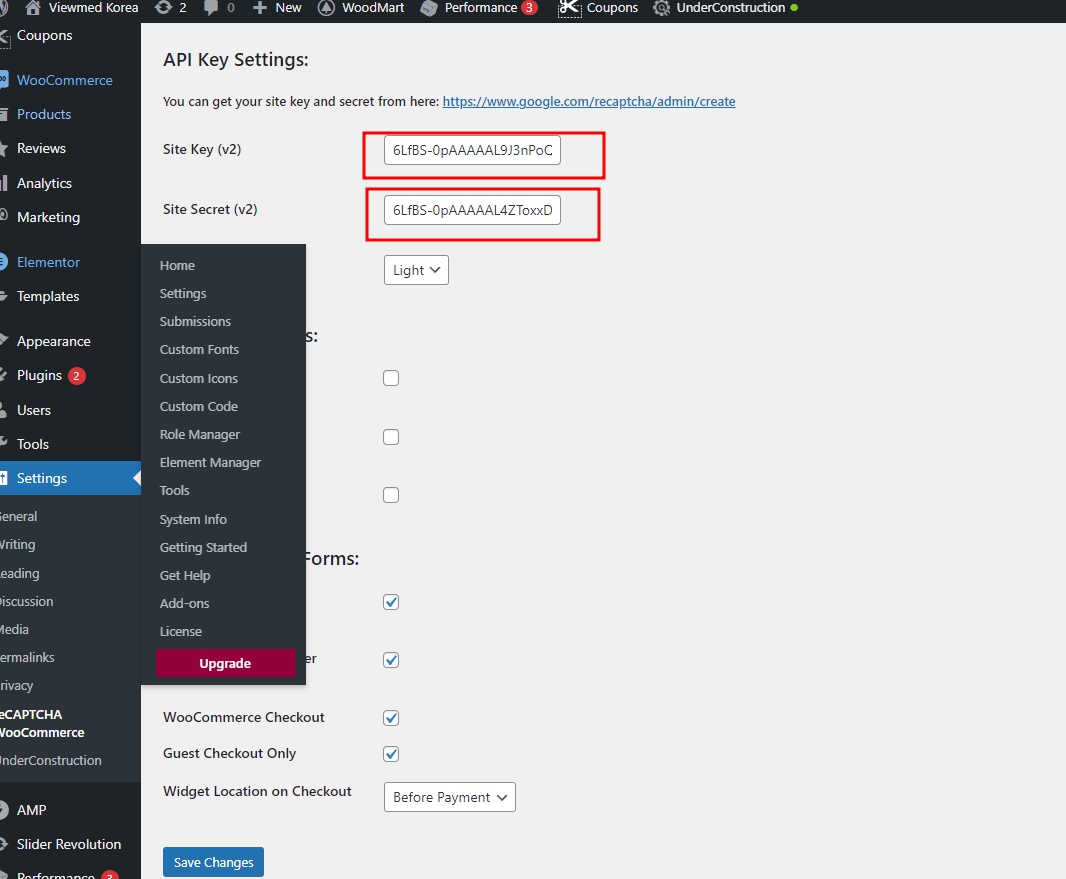Open Element Manager in the Elementor submenu

tap(210, 462)
